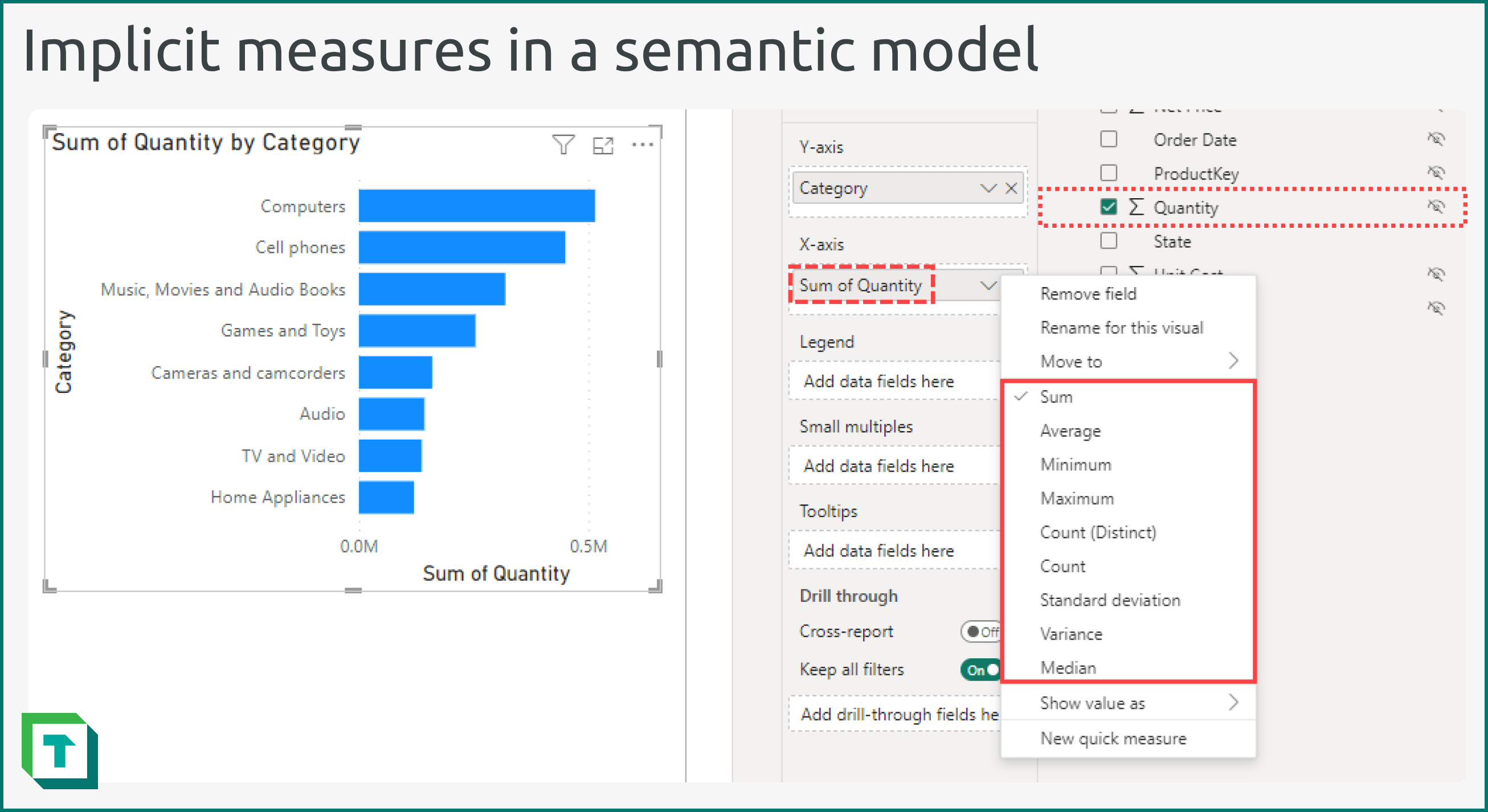This screenshot has height=812, width=1488.
Task: Click the green logo in bottom corner
Action: click(60, 751)
